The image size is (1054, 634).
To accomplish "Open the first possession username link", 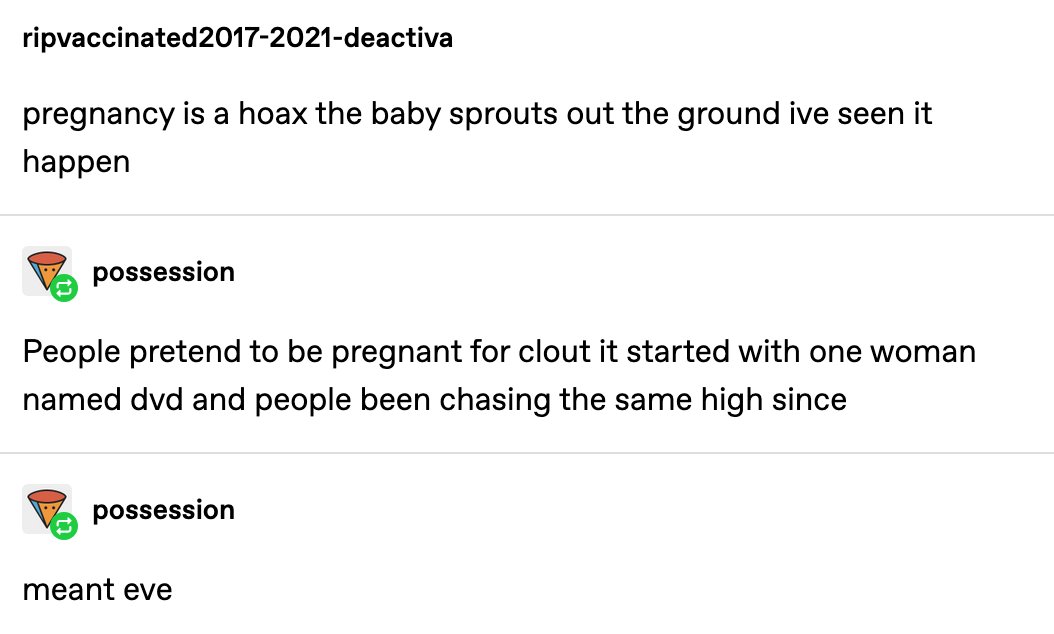I will [163, 272].
